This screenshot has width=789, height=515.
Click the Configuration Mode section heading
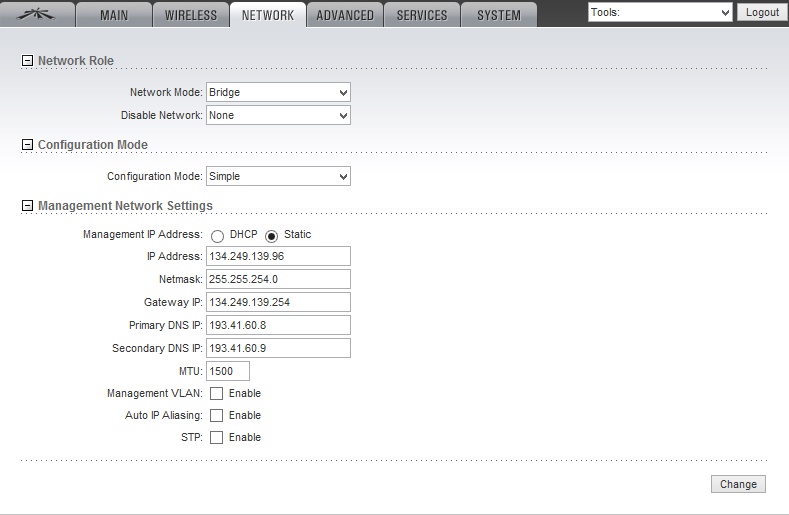pyautogui.click(x=93, y=144)
